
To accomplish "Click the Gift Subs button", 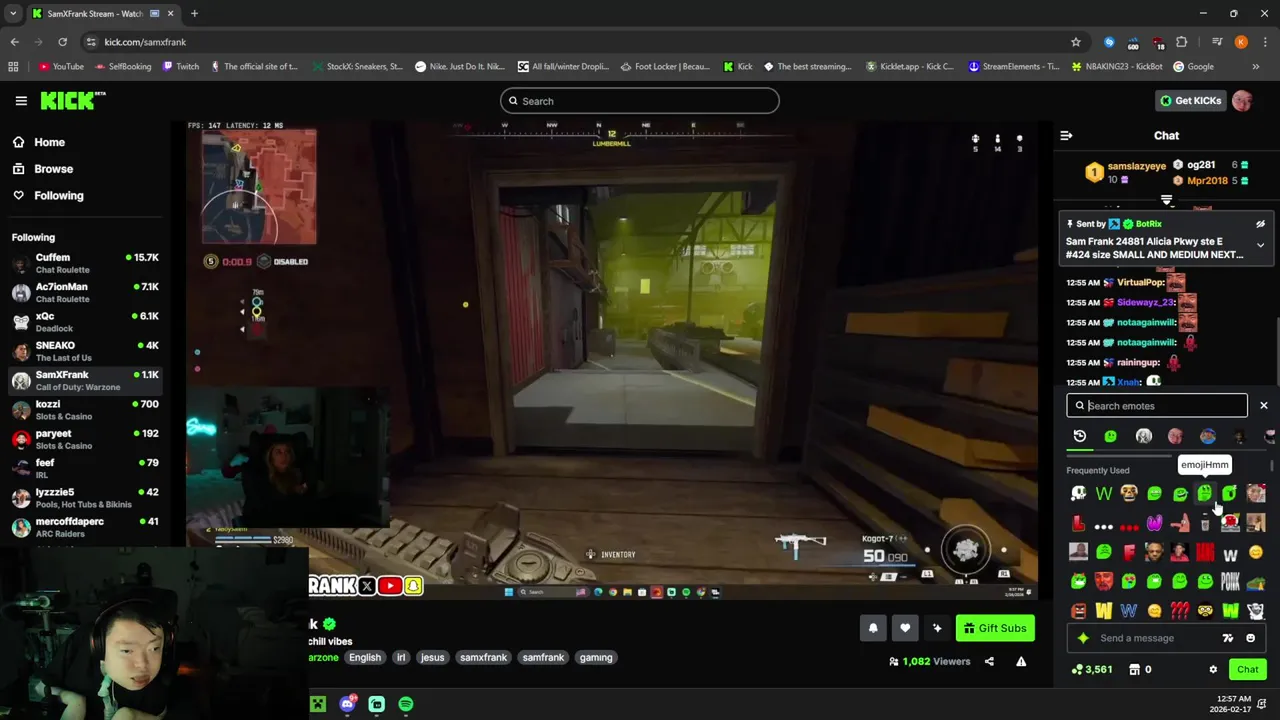I will (x=995, y=628).
